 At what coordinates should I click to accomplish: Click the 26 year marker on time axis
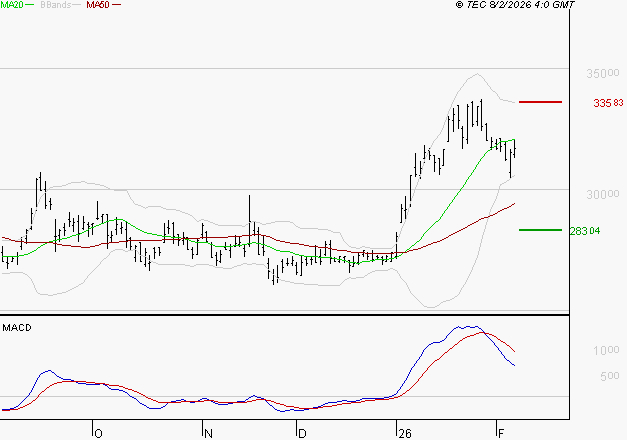(405, 434)
